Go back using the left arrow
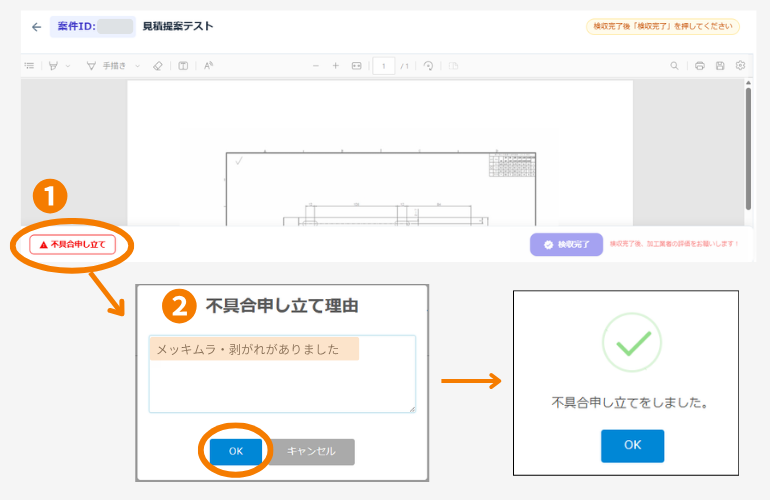The width and height of the screenshot is (770, 500). tap(36, 27)
